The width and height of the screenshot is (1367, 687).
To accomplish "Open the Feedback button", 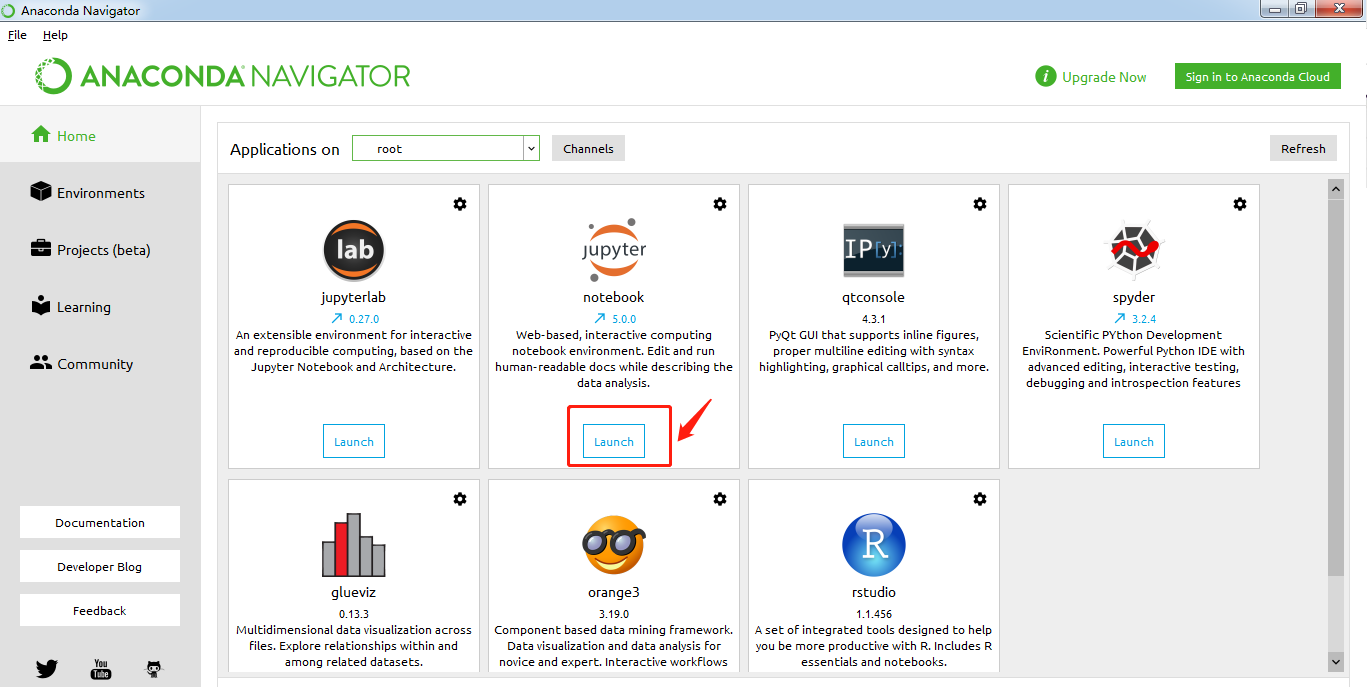I will tap(100, 610).
